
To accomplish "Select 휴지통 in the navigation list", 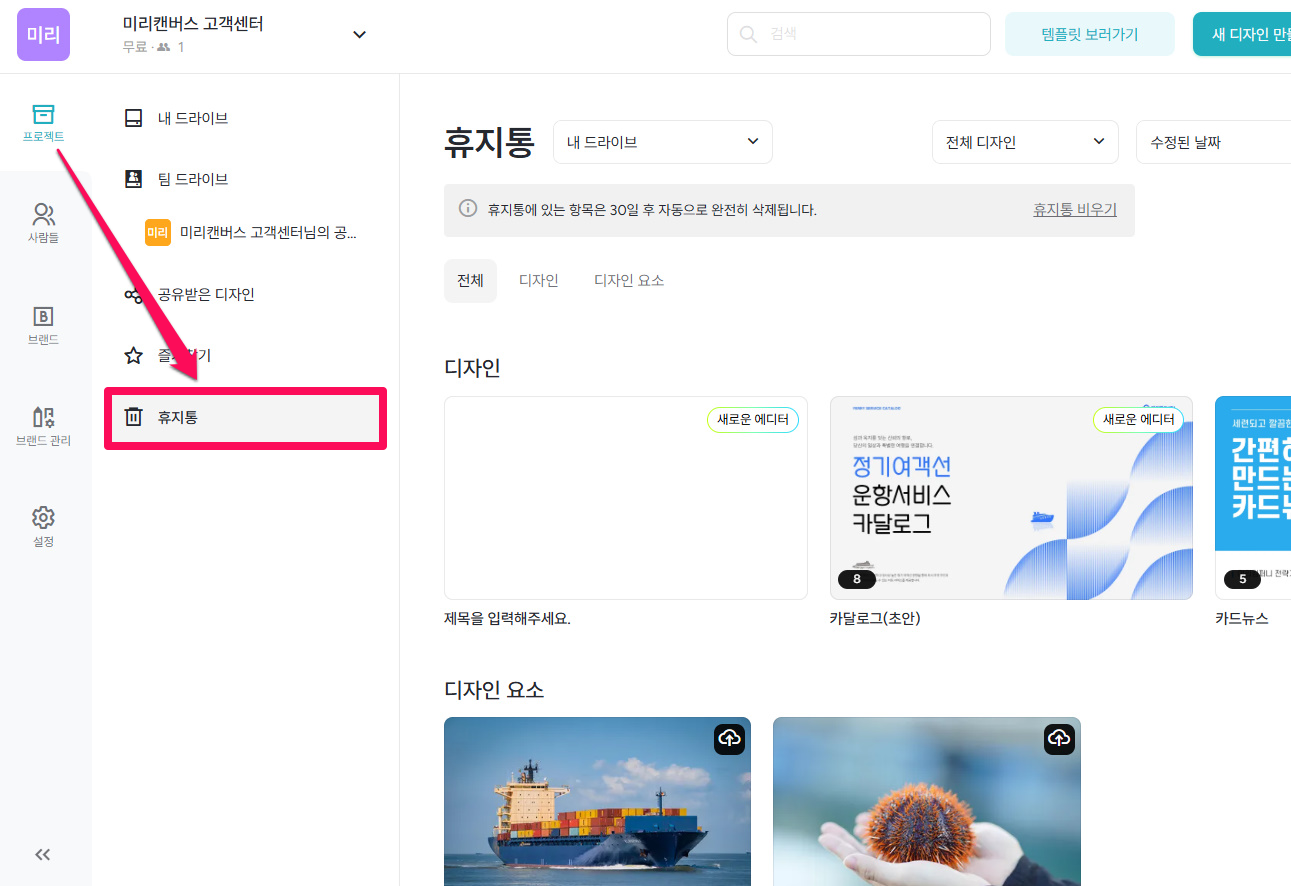I will [x=245, y=417].
